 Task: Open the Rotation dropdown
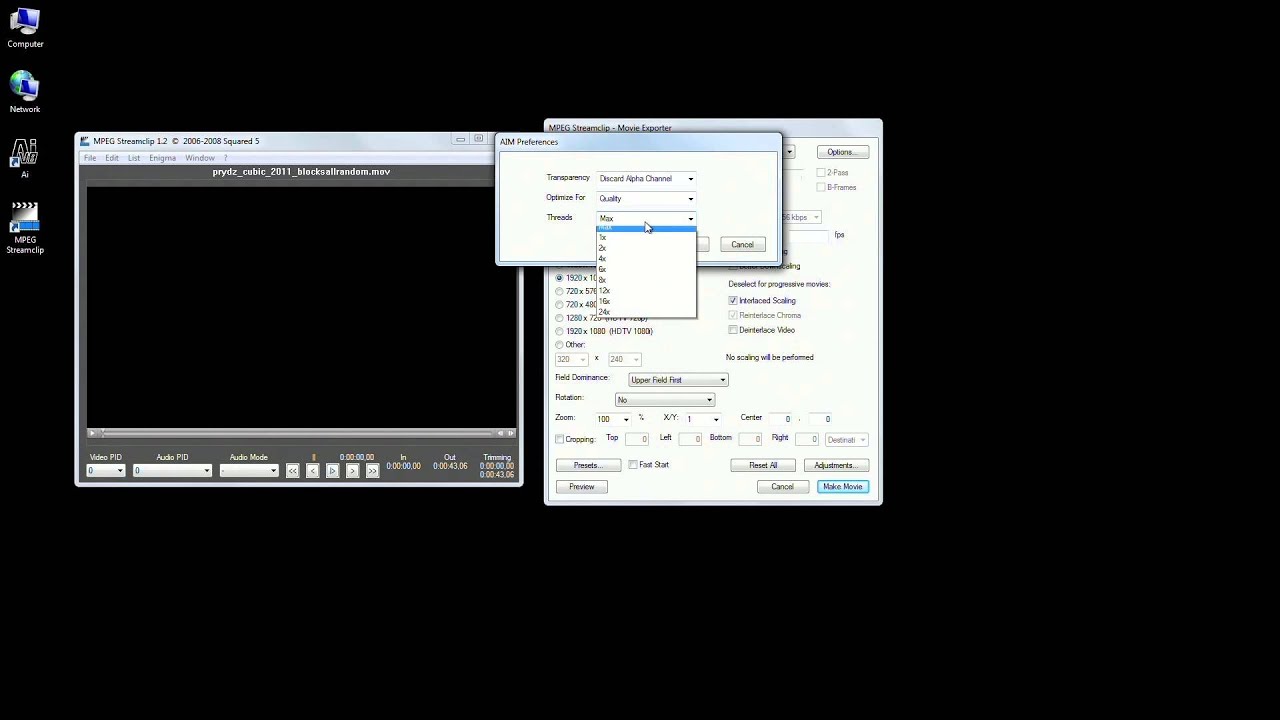point(665,400)
